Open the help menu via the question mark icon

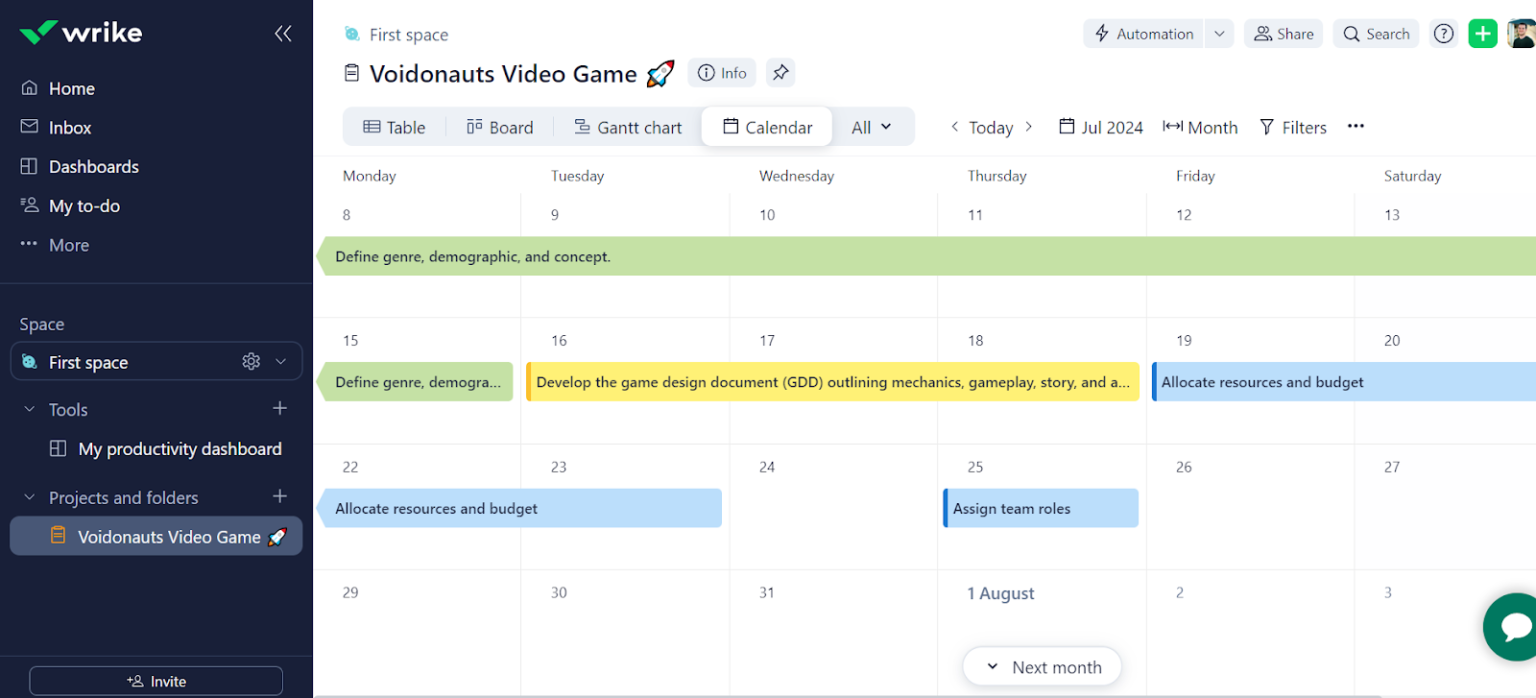(x=1443, y=33)
